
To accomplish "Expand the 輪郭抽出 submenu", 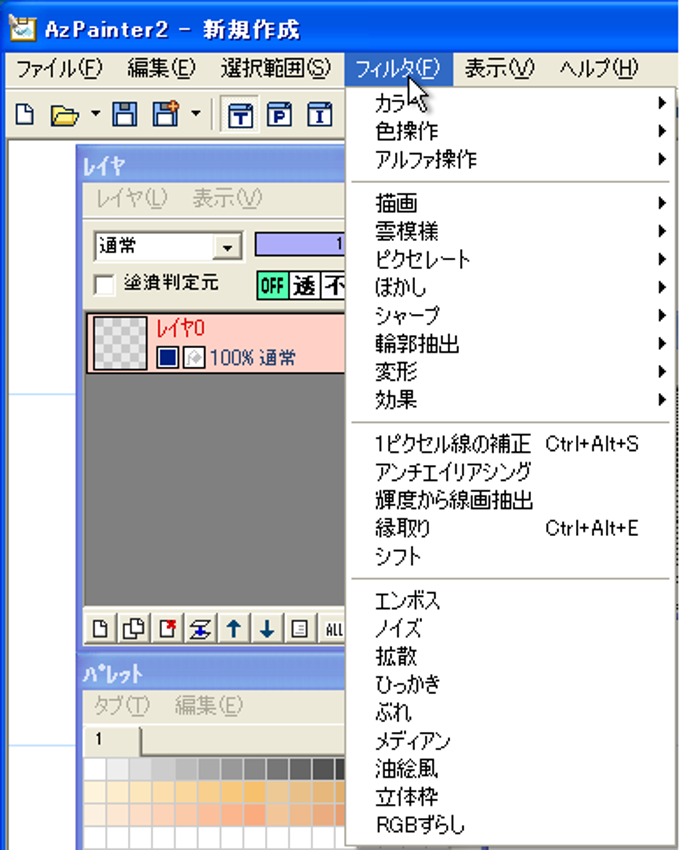I will coord(510,344).
